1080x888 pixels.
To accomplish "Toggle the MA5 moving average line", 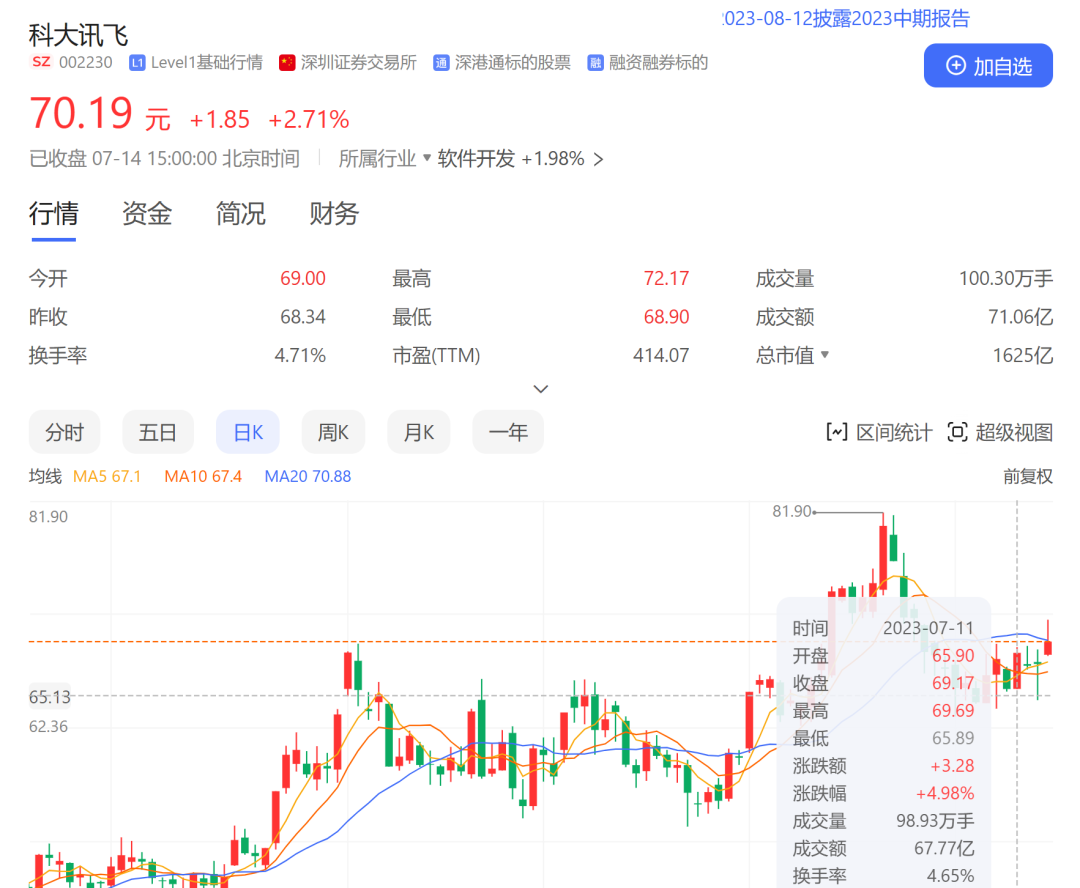I will pos(107,477).
